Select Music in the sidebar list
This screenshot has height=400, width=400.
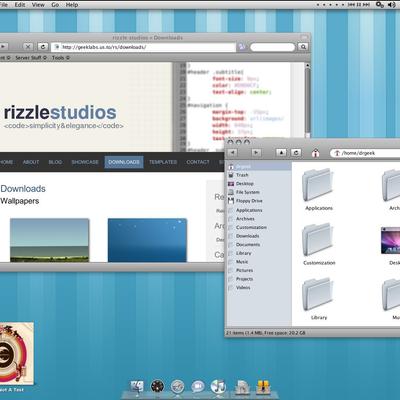tap(242, 262)
